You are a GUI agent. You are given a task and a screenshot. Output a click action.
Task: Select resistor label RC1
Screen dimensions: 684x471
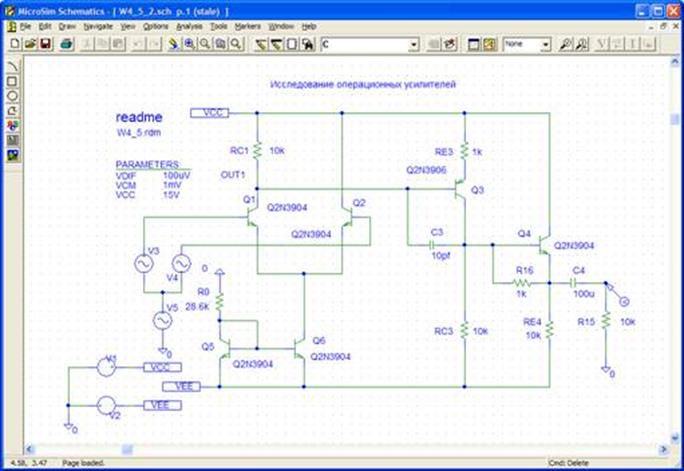[x=239, y=151]
